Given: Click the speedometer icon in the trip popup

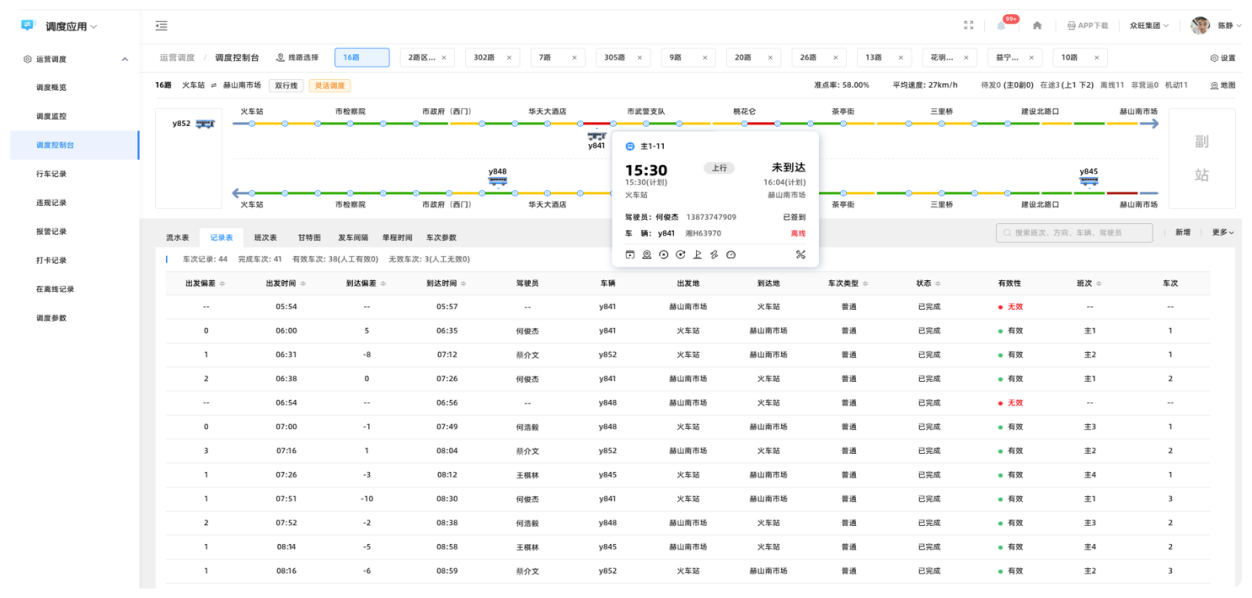Looking at the screenshot, I should click(x=730, y=254).
